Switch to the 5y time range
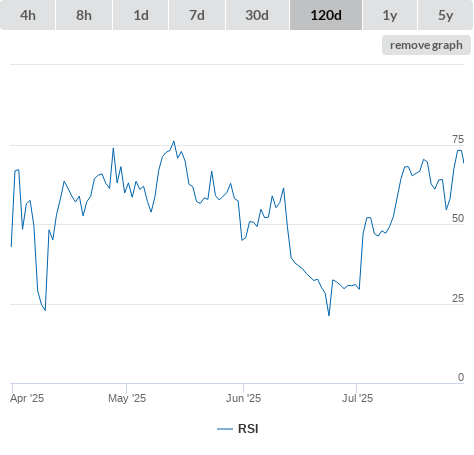The image size is (474, 455). (445, 15)
